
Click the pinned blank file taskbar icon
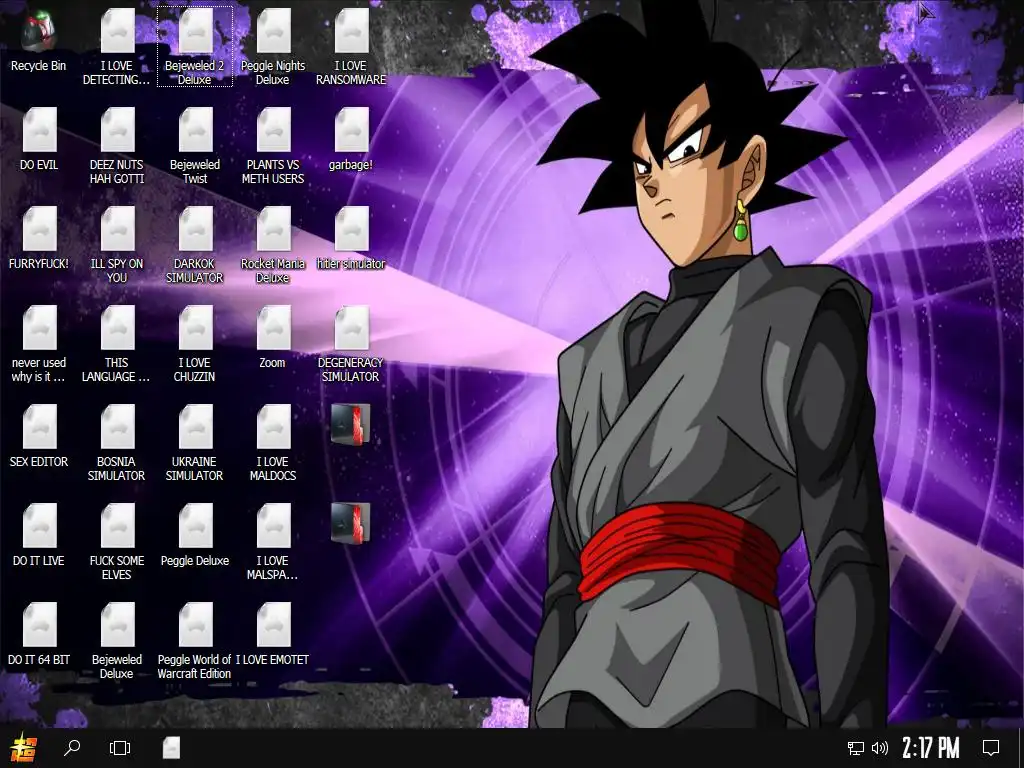tap(171, 748)
